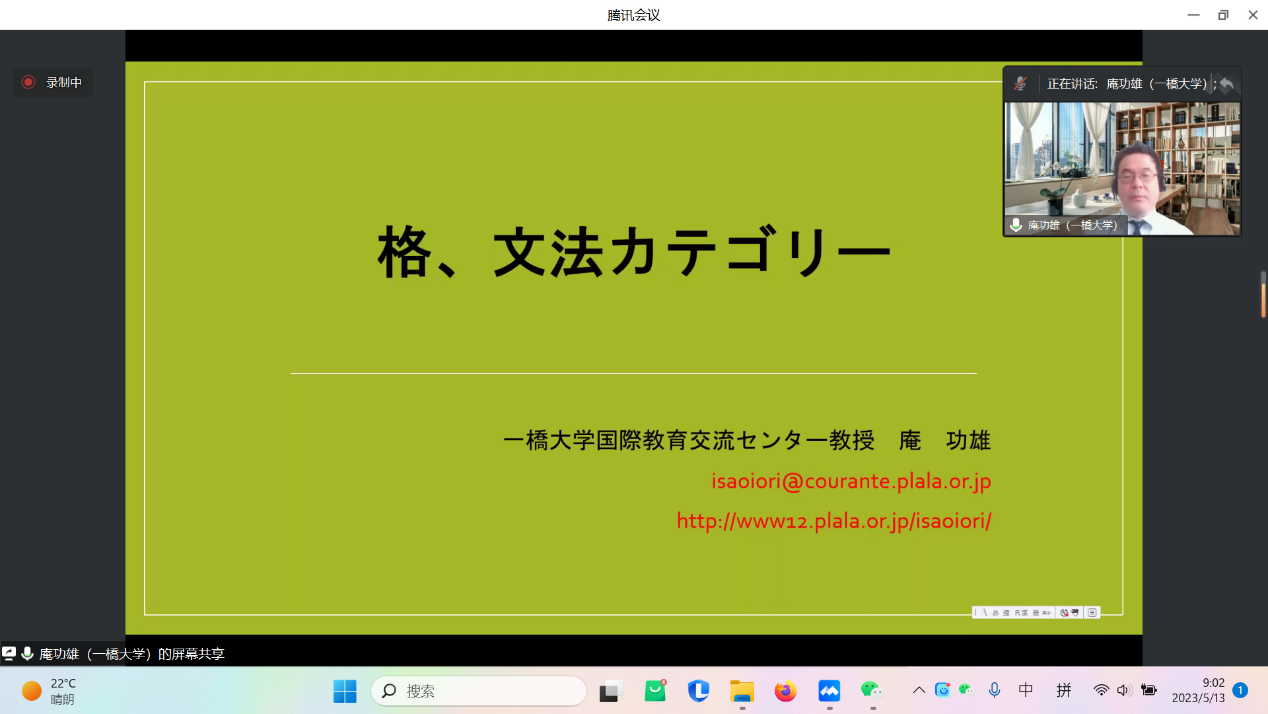
Task: Open Task View on the taskbar
Action: point(611,691)
